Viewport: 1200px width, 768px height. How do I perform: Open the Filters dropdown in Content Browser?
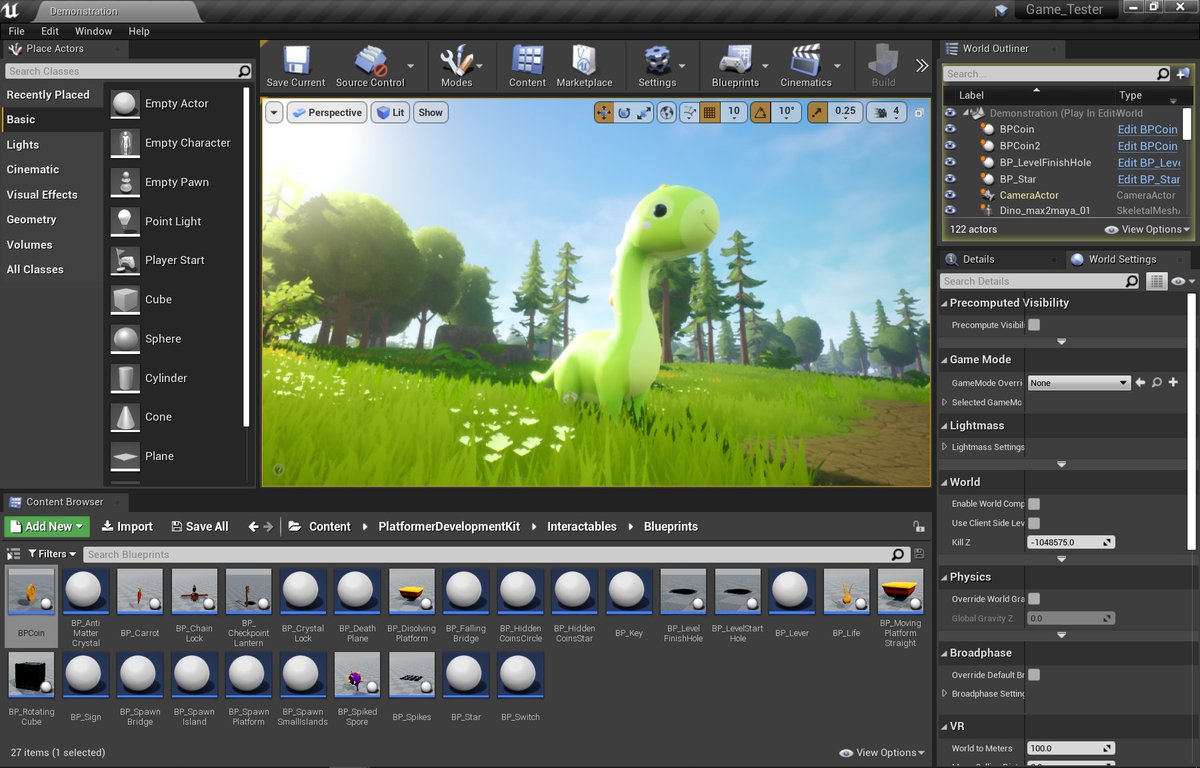point(51,554)
